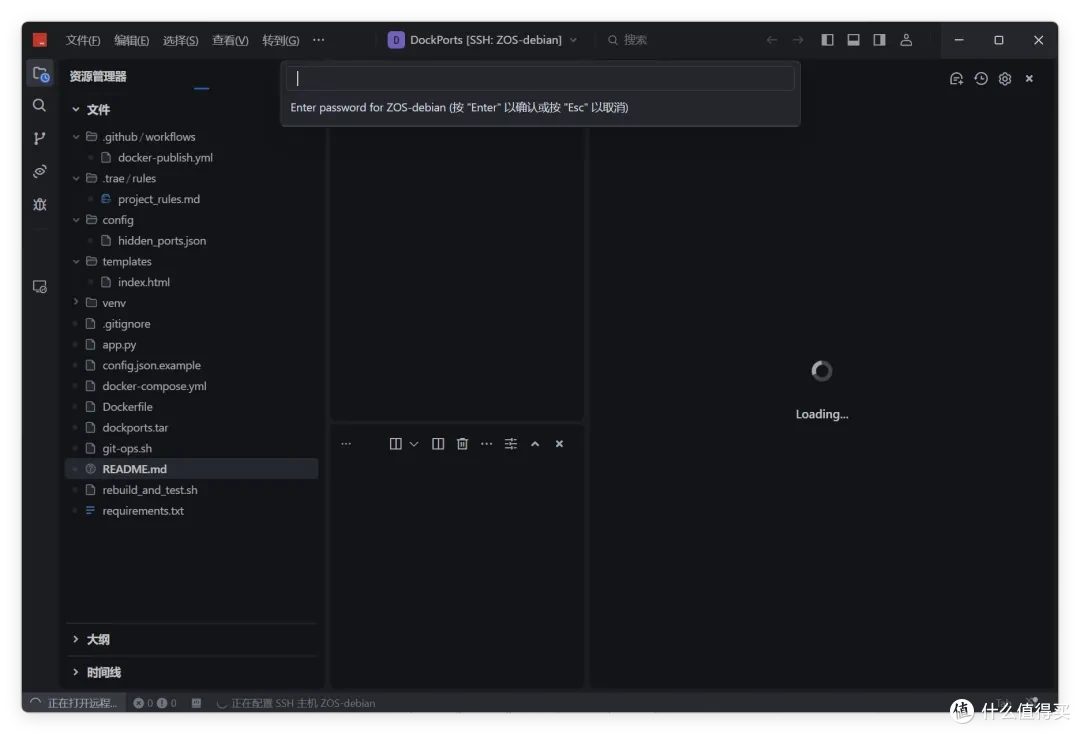Click the account profile icon in title bar
Image resolution: width=1080 pixels, height=734 pixels.
[x=906, y=40]
